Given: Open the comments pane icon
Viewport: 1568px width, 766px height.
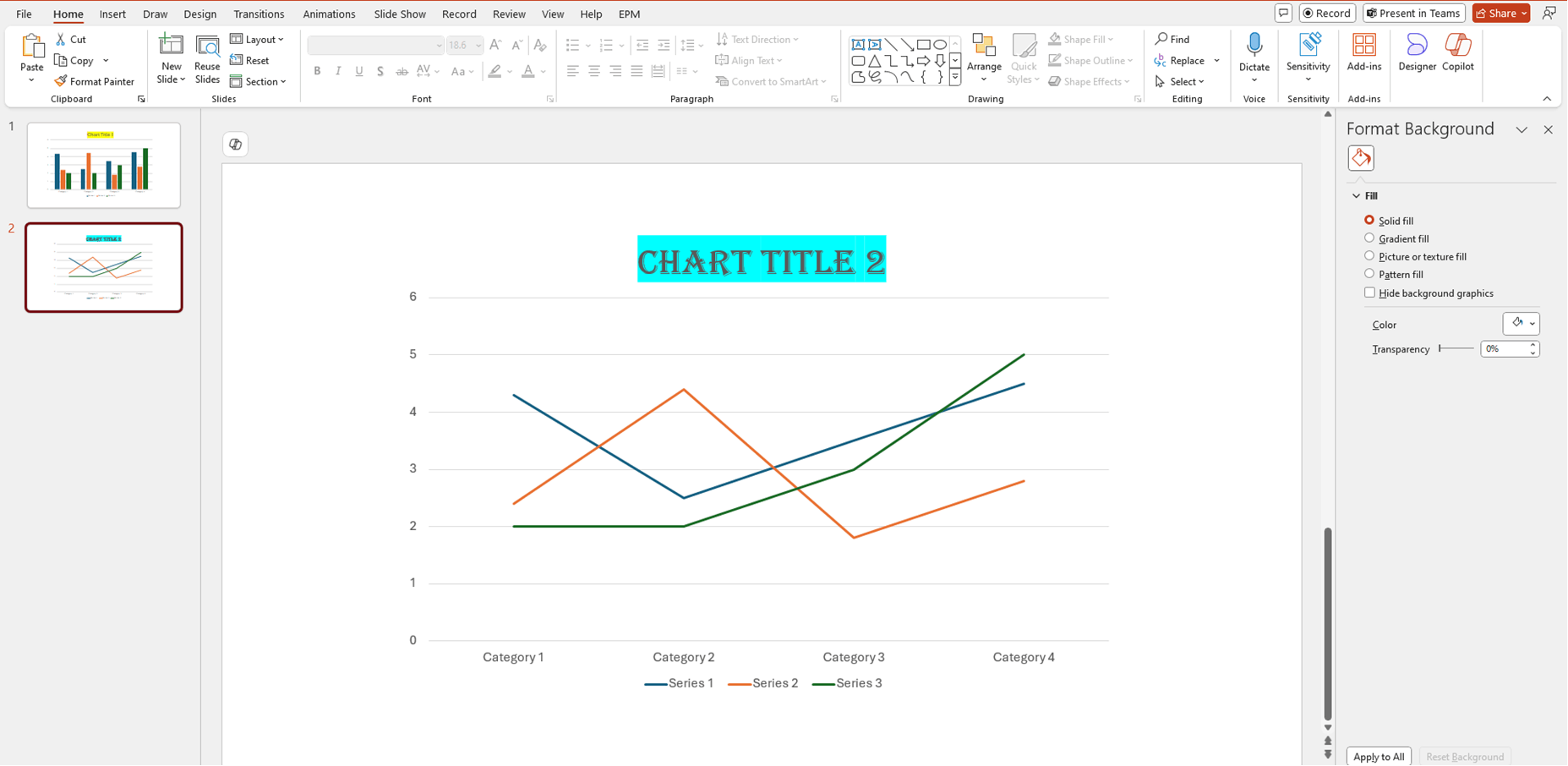Looking at the screenshot, I should [x=1283, y=13].
